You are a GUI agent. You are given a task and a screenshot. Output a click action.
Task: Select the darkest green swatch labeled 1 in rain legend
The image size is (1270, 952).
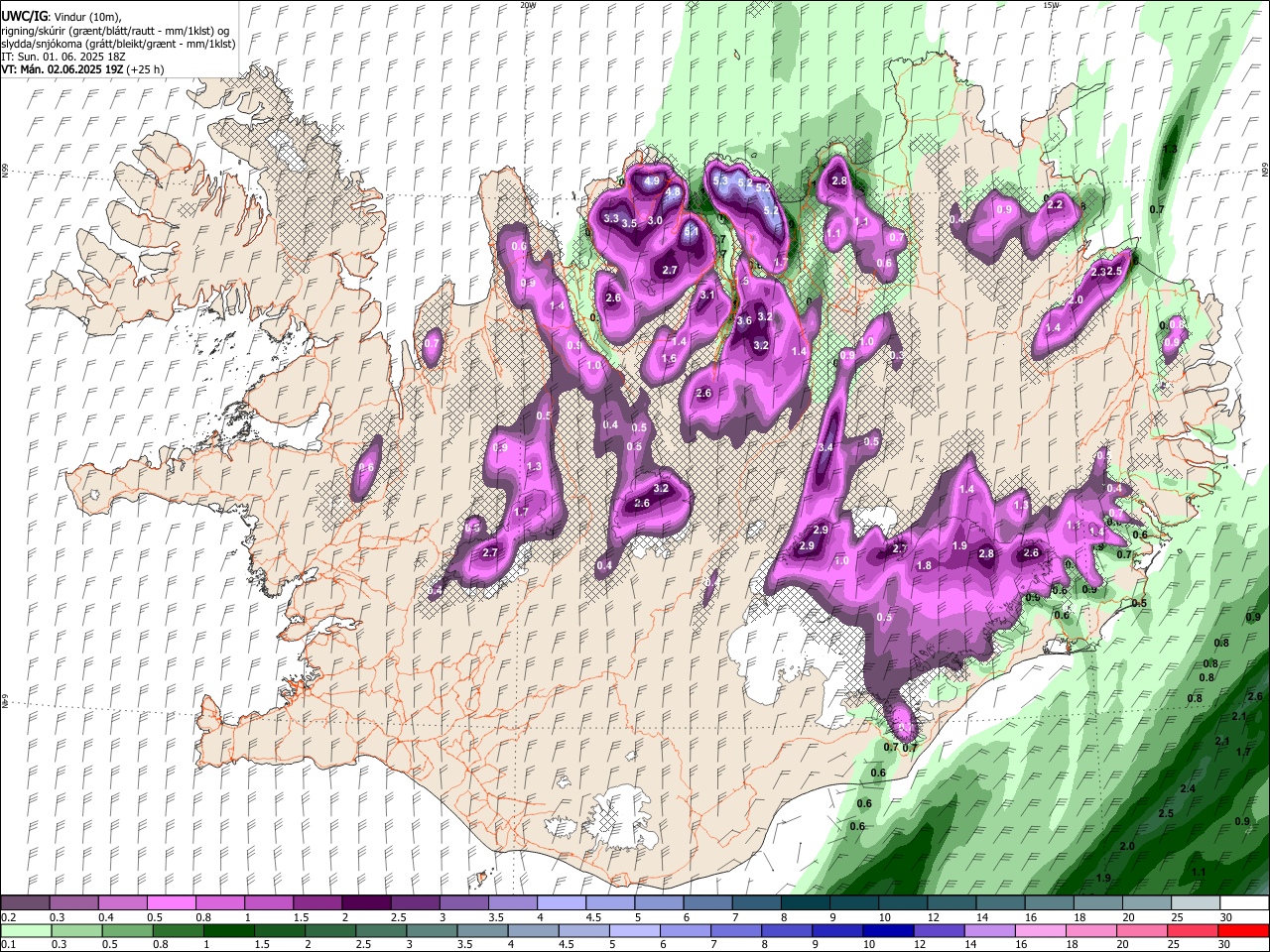click(229, 931)
